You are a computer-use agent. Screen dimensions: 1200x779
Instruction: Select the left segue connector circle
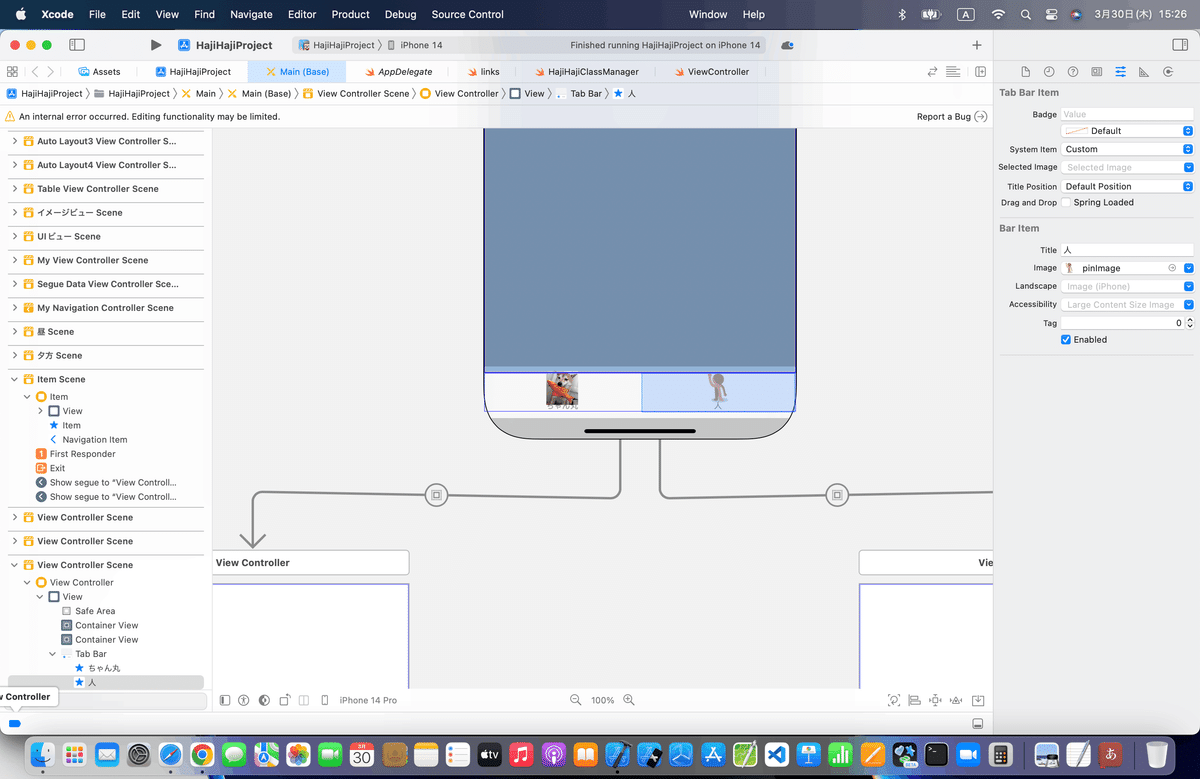(436, 494)
